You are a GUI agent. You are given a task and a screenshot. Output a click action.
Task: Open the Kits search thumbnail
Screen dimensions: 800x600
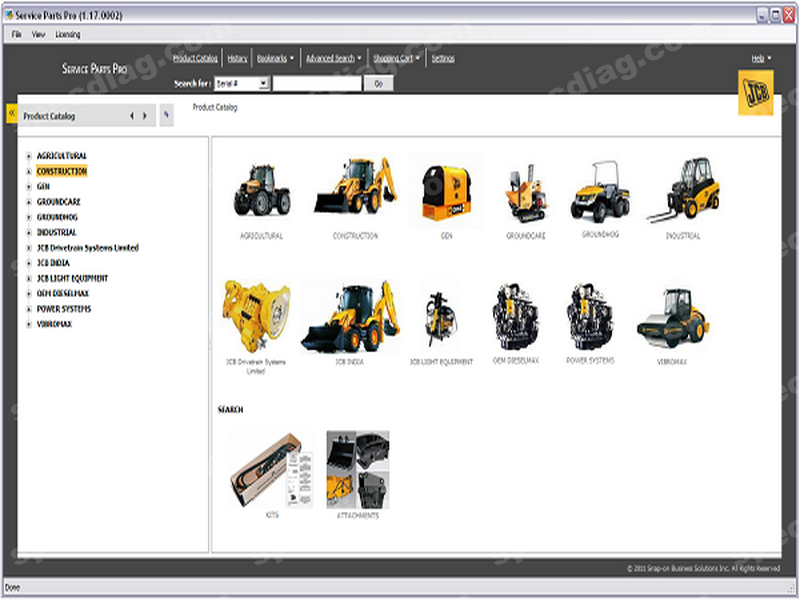click(x=272, y=469)
